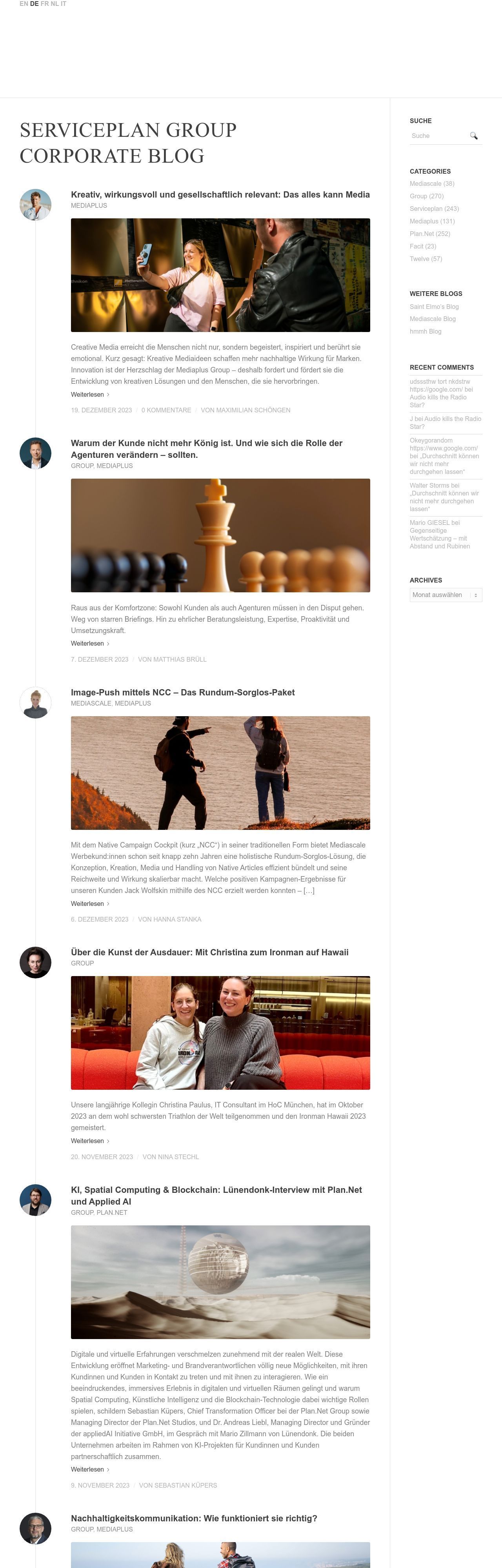Open Maximilian Schöngen's author avatar
Viewport: 502px width, 1568px height.
point(35,205)
